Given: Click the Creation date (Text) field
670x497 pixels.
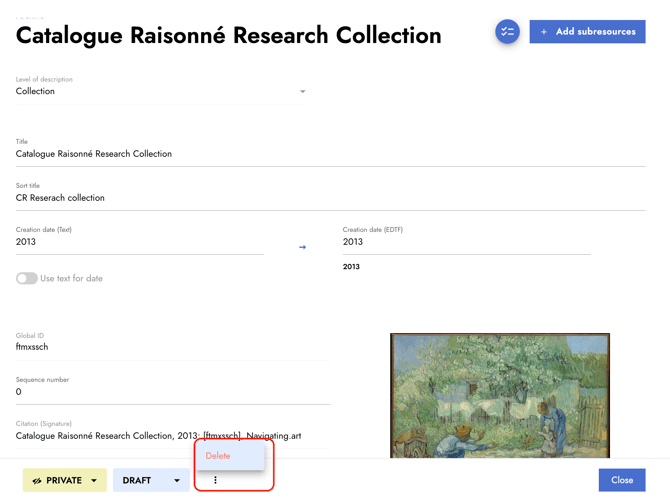Looking at the screenshot, I should point(140,242).
